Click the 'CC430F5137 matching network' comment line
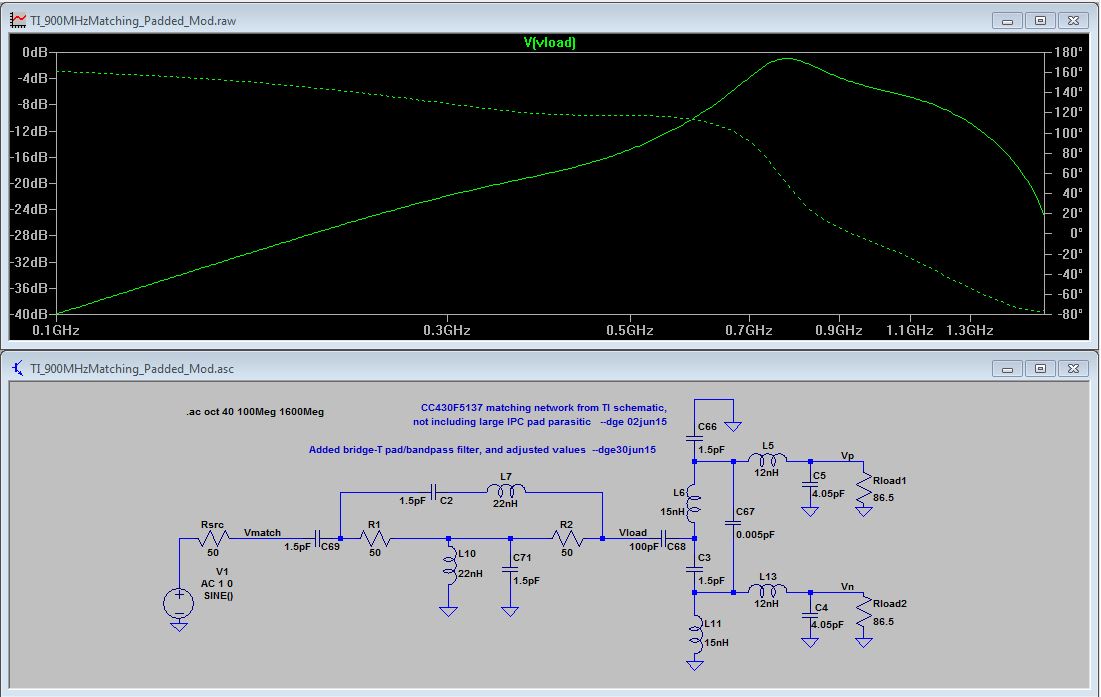This screenshot has height=697, width=1101. pyautogui.click(x=543, y=407)
